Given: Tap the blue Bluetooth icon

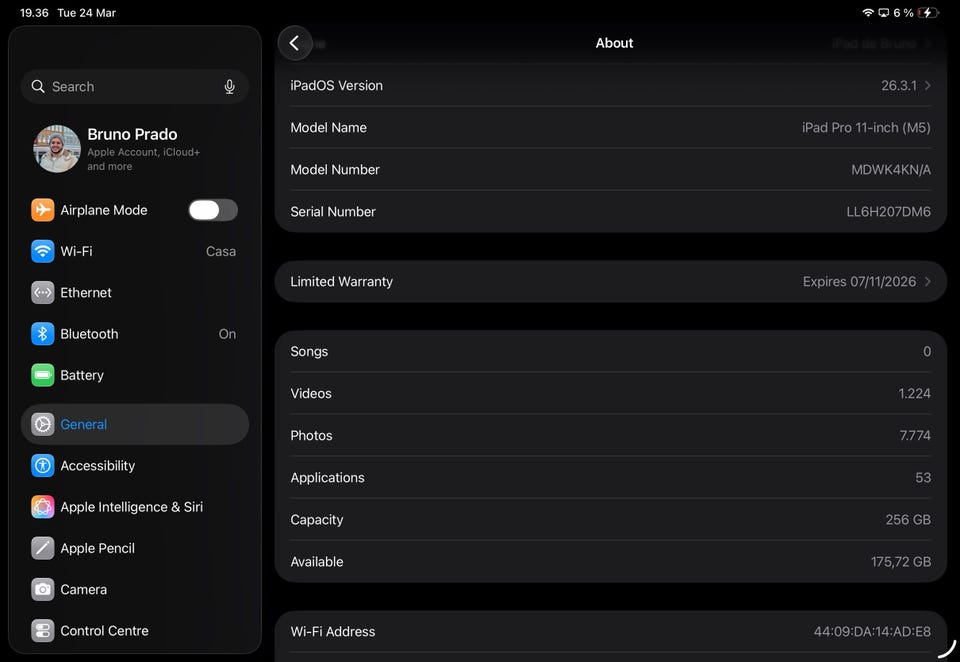Looking at the screenshot, I should [43, 334].
